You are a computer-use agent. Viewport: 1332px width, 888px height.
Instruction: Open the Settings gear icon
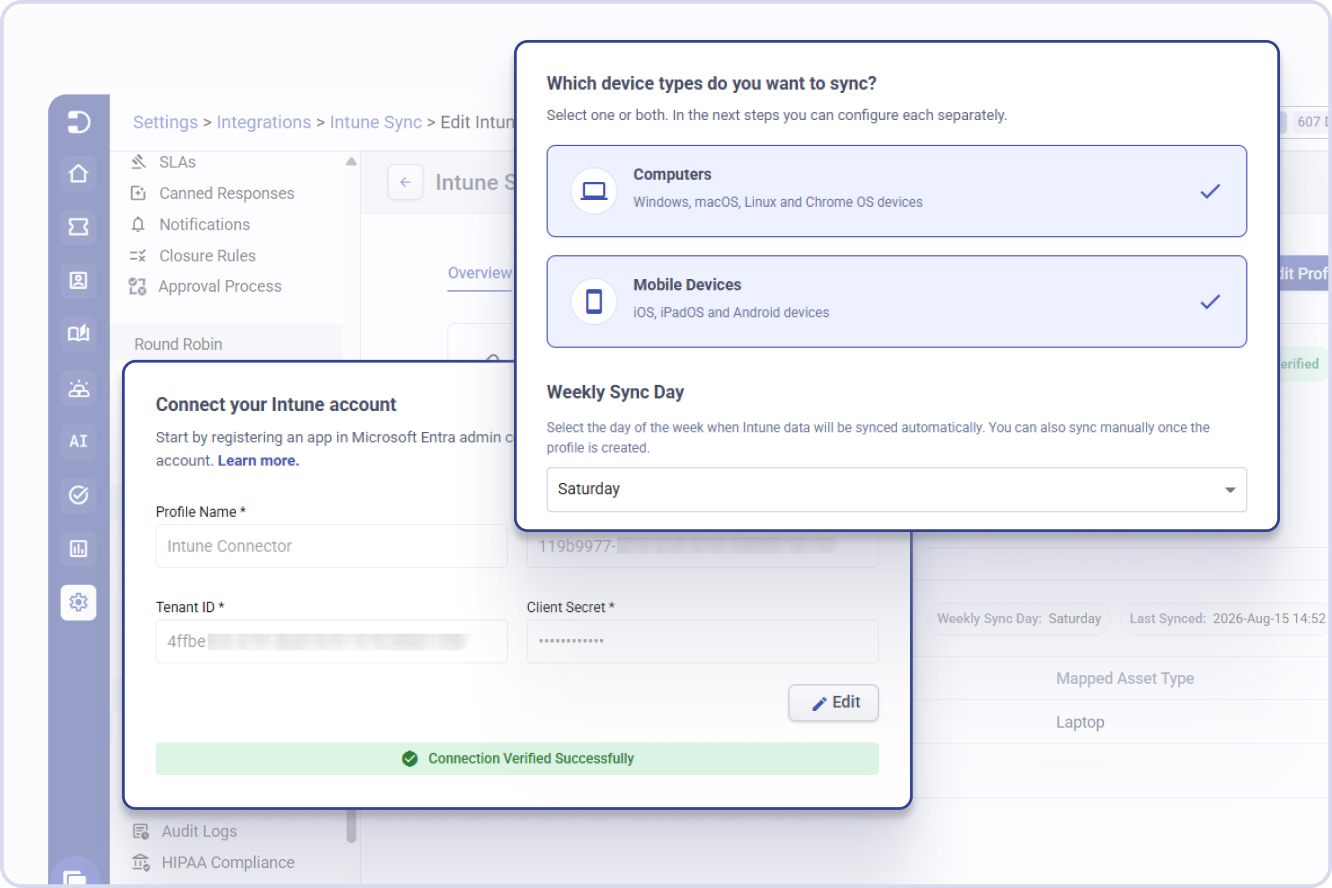pyautogui.click(x=78, y=602)
